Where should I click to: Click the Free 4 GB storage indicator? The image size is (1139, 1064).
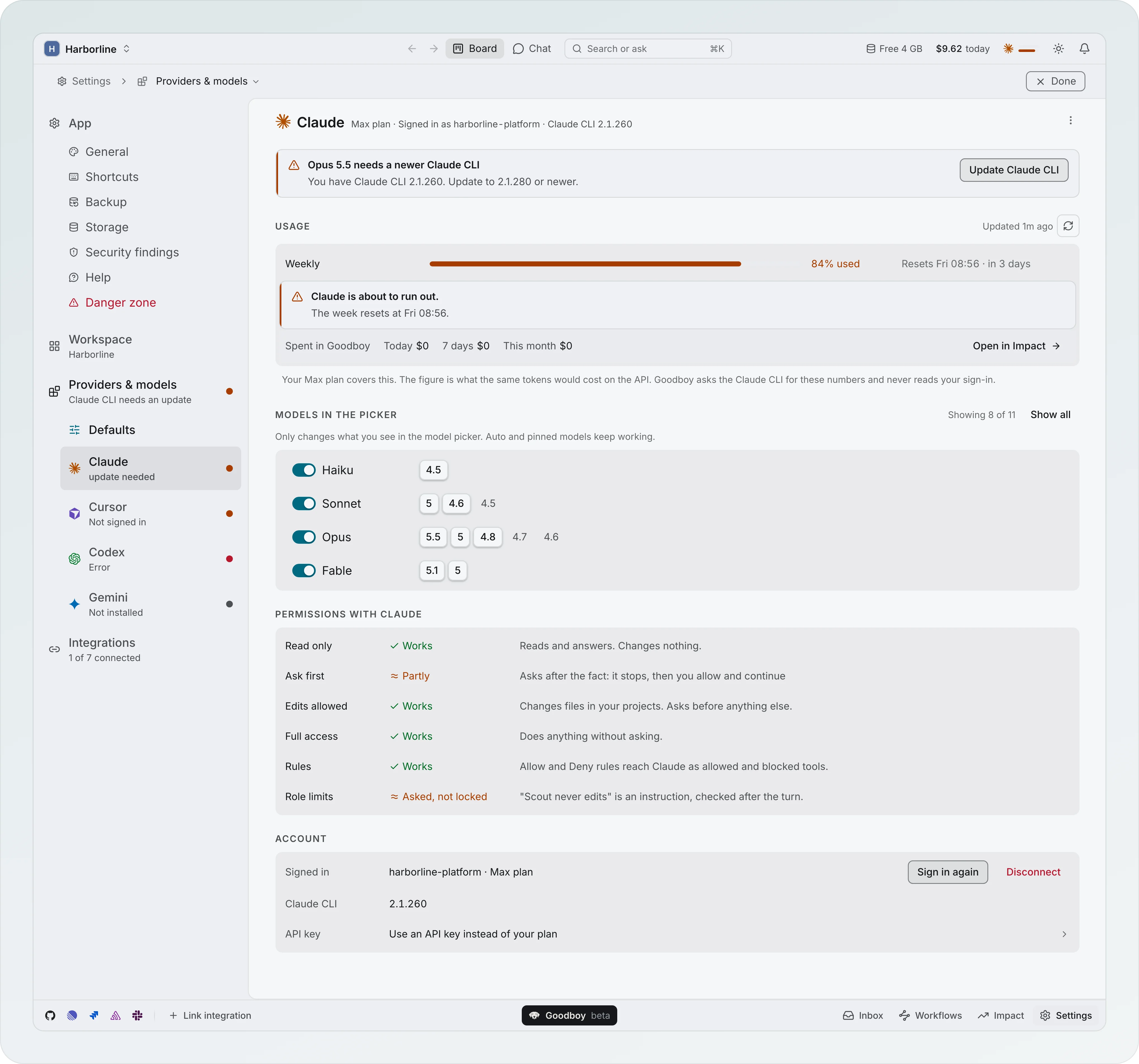(894, 49)
